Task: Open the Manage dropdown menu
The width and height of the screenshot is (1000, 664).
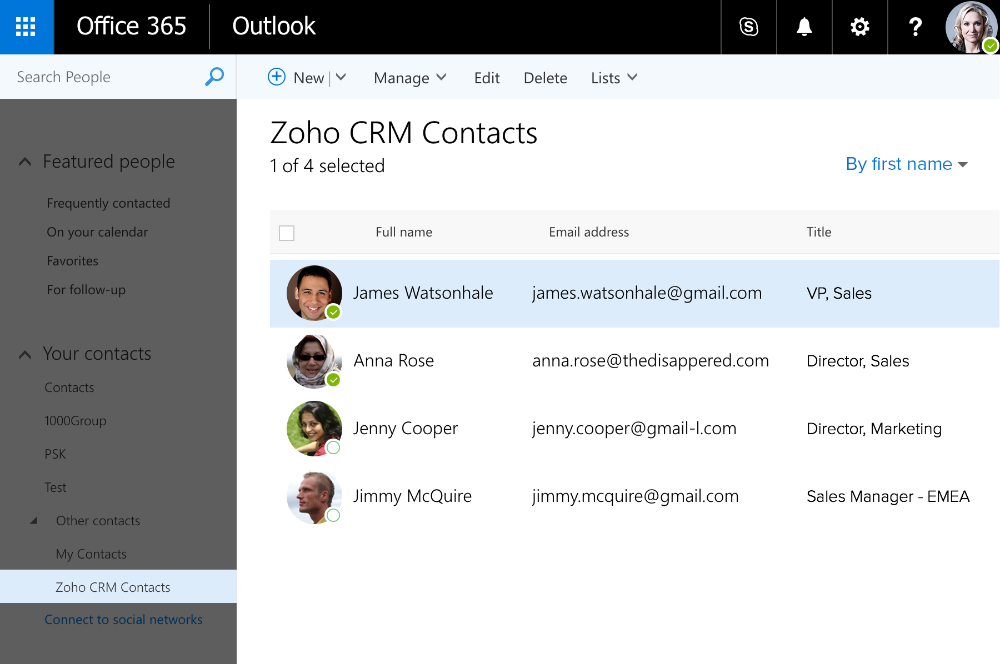Action: [409, 78]
